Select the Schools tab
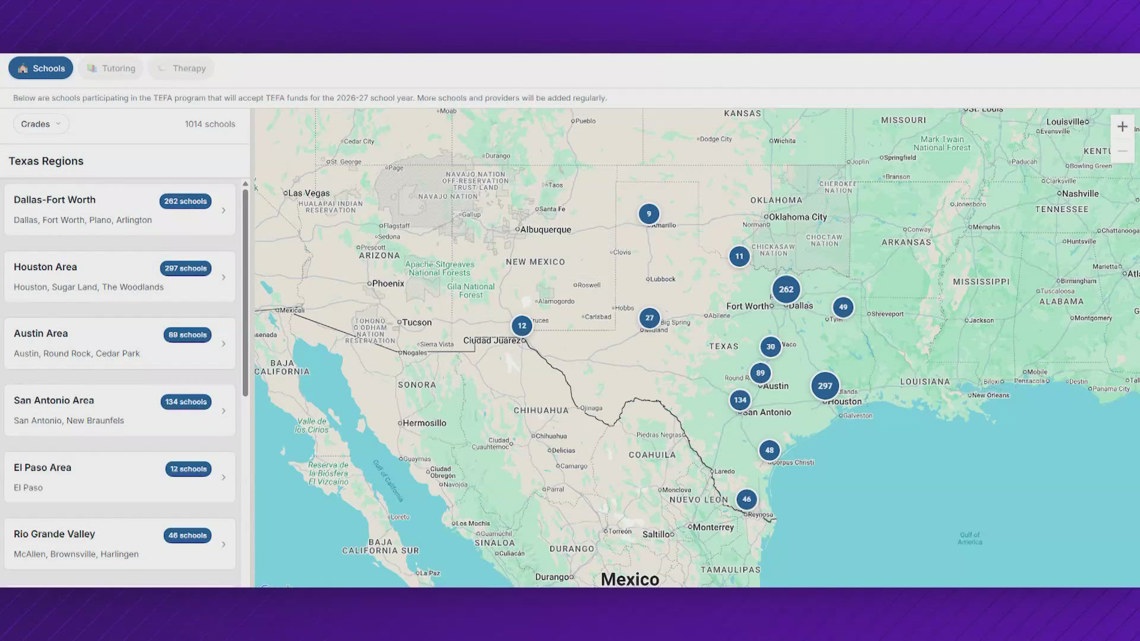Screen dimensions: 1140x641 click(41, 68)
